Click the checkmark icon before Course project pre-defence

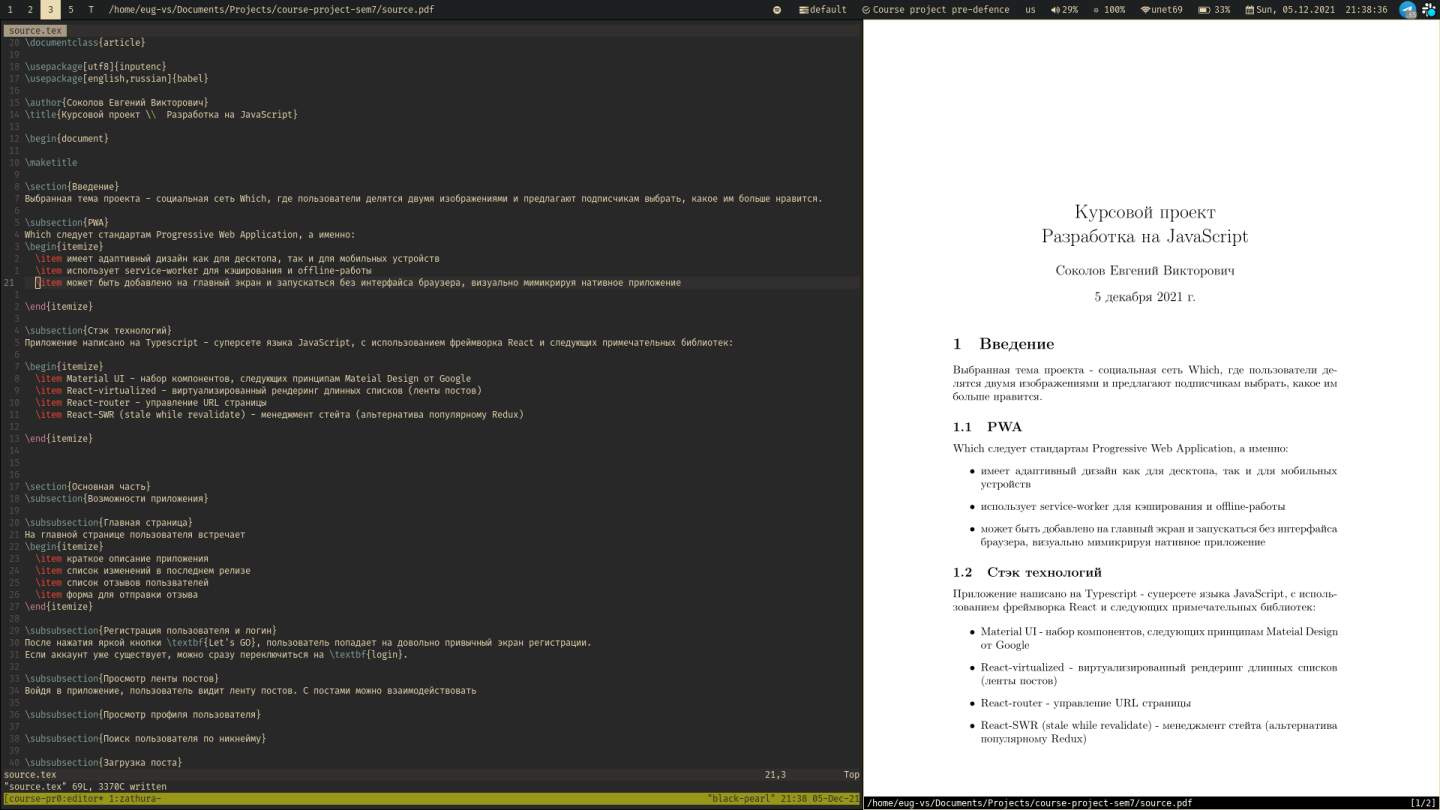tap(865, 10)
